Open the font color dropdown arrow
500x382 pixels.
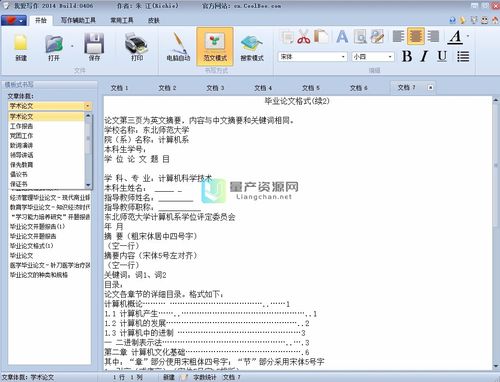coord(468,36)
